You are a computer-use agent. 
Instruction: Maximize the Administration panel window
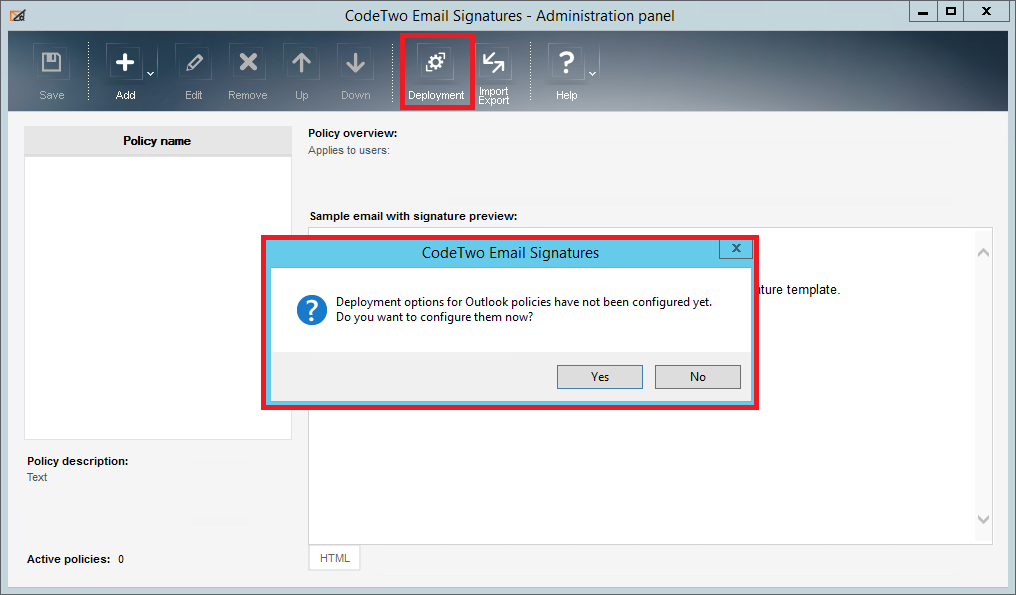[951, 12]
